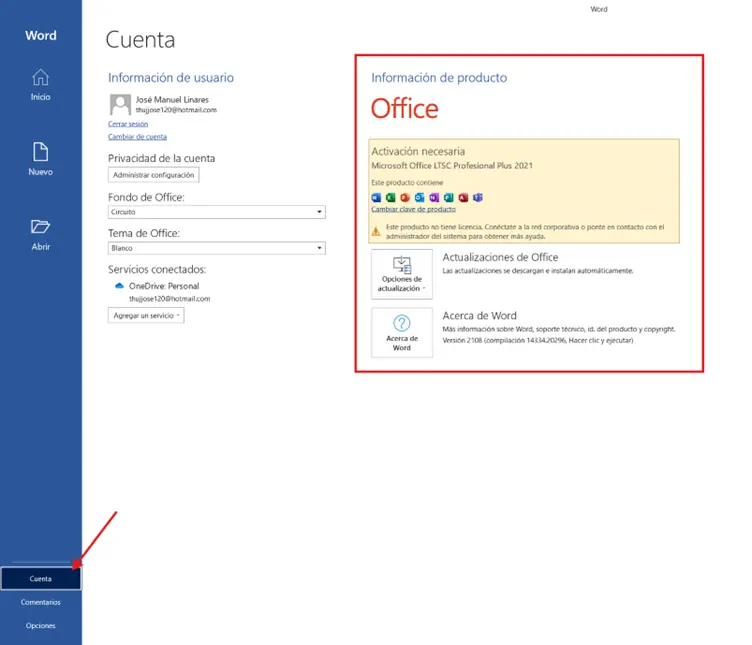The image size is (752, 645).
Task: Click the user profile picture
Action: 120,105
